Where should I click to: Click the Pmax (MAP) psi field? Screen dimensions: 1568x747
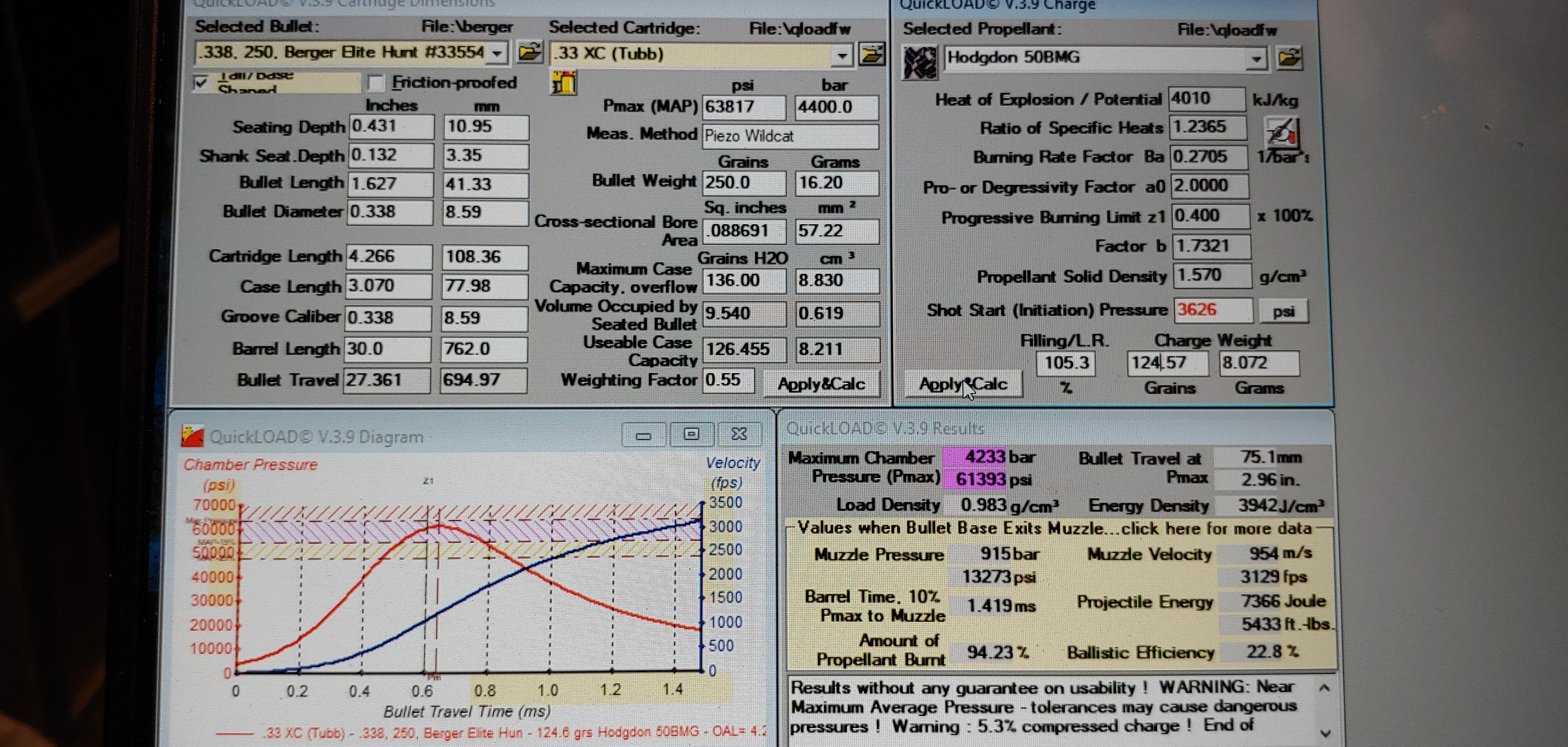[743, 107]
